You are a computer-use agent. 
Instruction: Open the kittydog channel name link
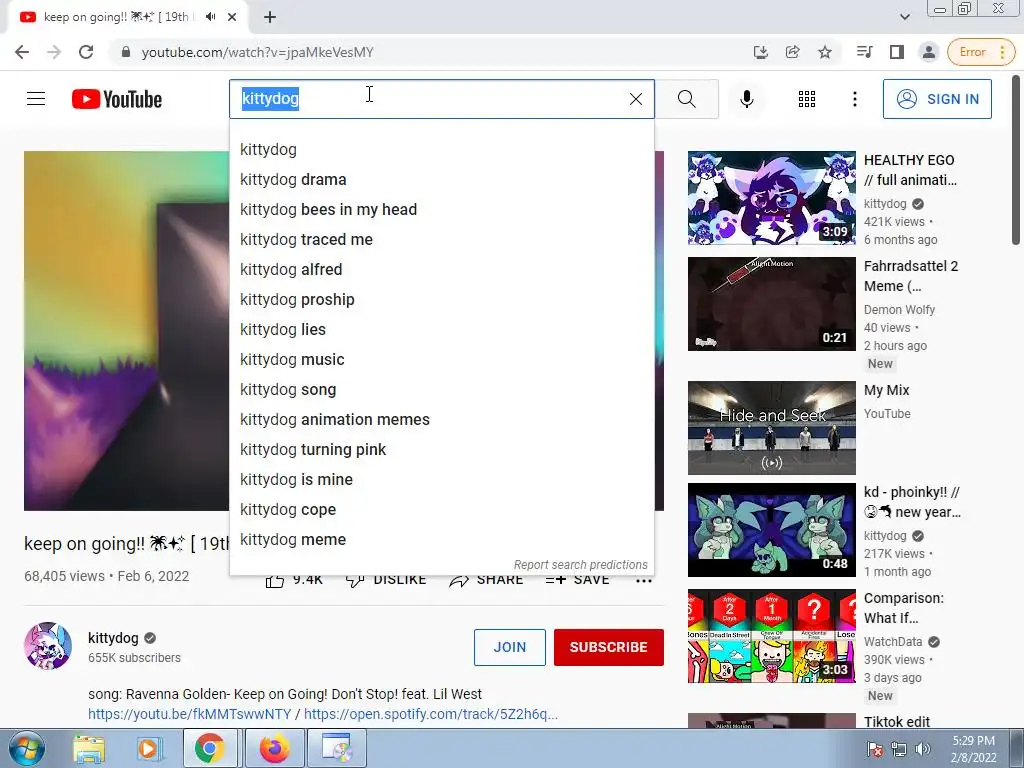coord(113,638)
